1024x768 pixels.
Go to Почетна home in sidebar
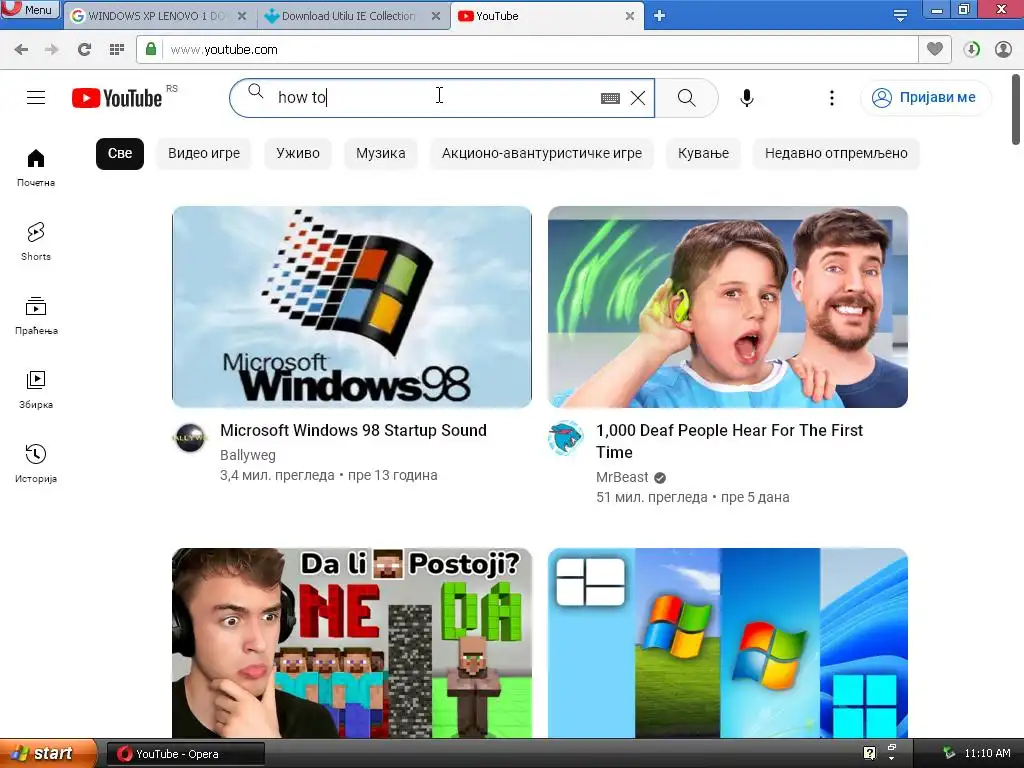pyautogui.click(x=36, y=168)
